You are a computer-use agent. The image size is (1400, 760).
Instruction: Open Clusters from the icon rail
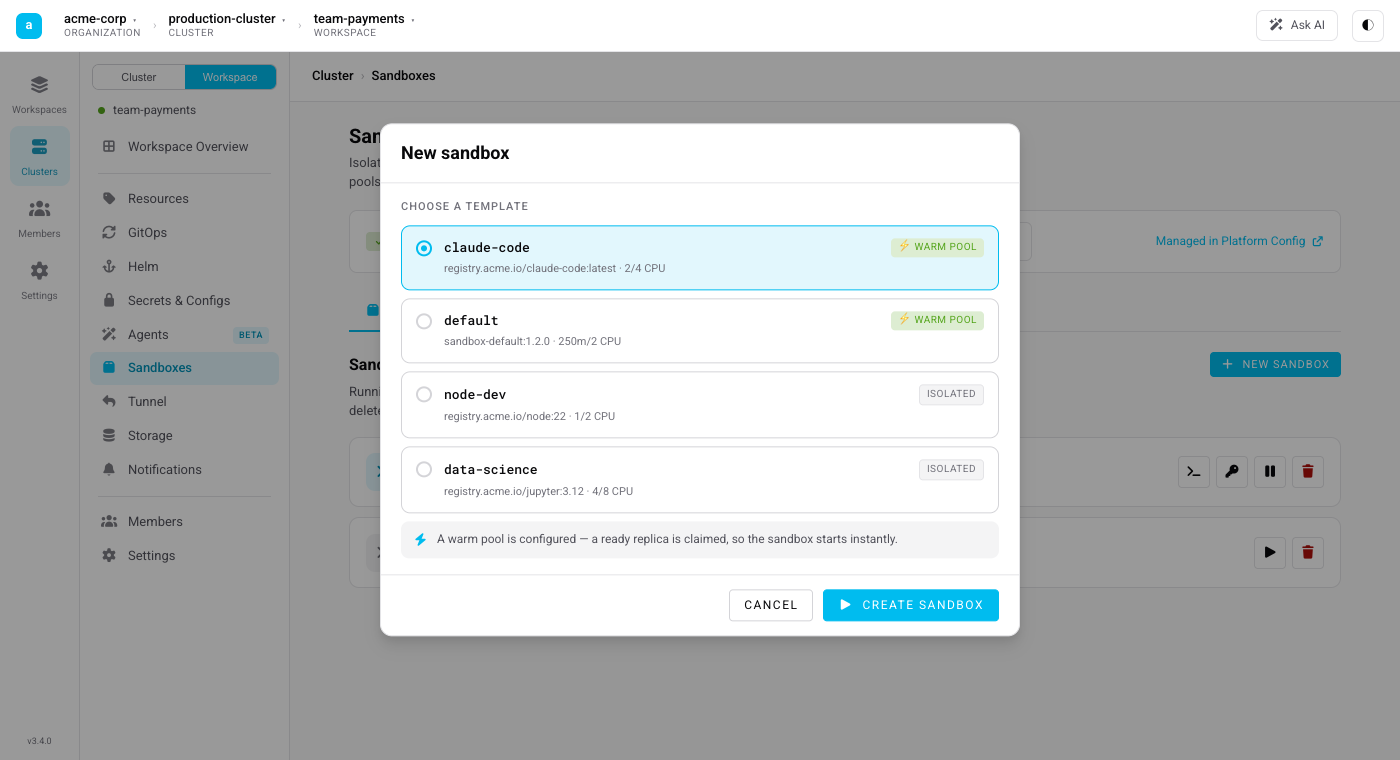tap(39, 156)
